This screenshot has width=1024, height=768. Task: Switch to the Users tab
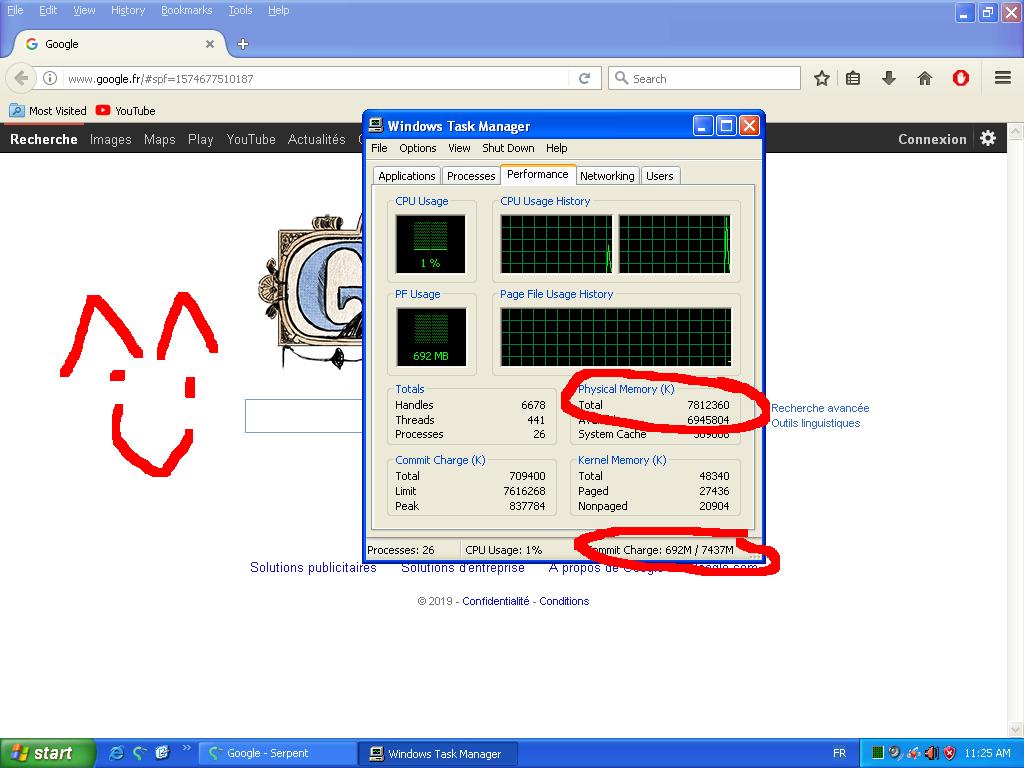660,176
